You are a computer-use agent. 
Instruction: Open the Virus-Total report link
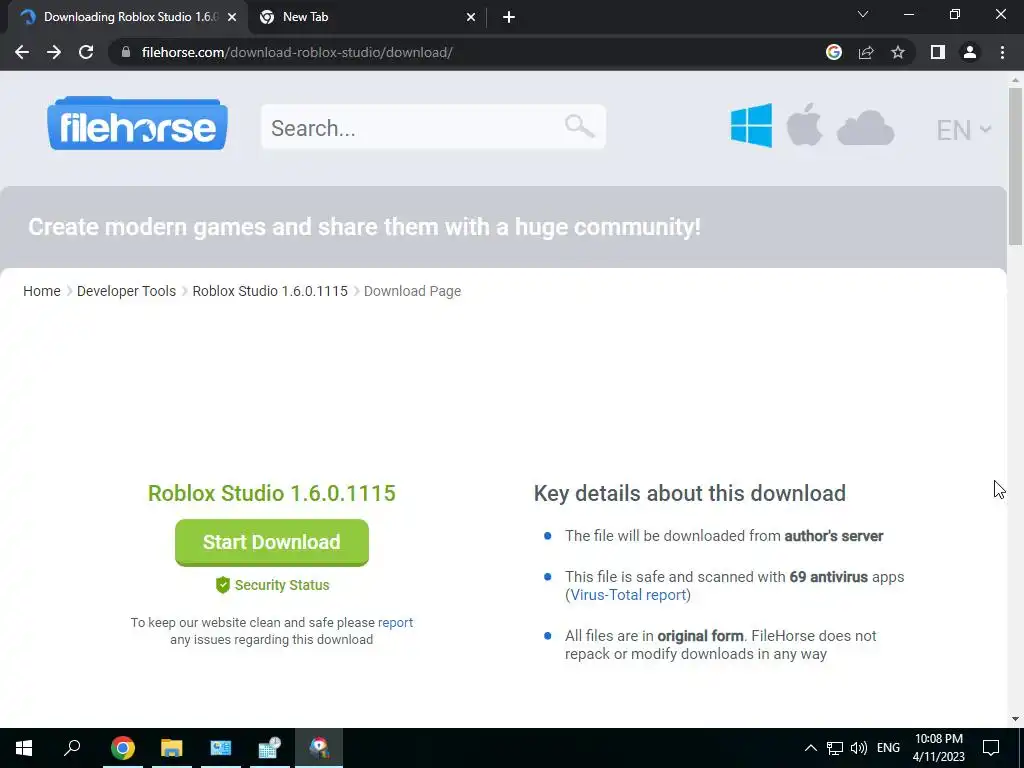[x=628, y=595]
